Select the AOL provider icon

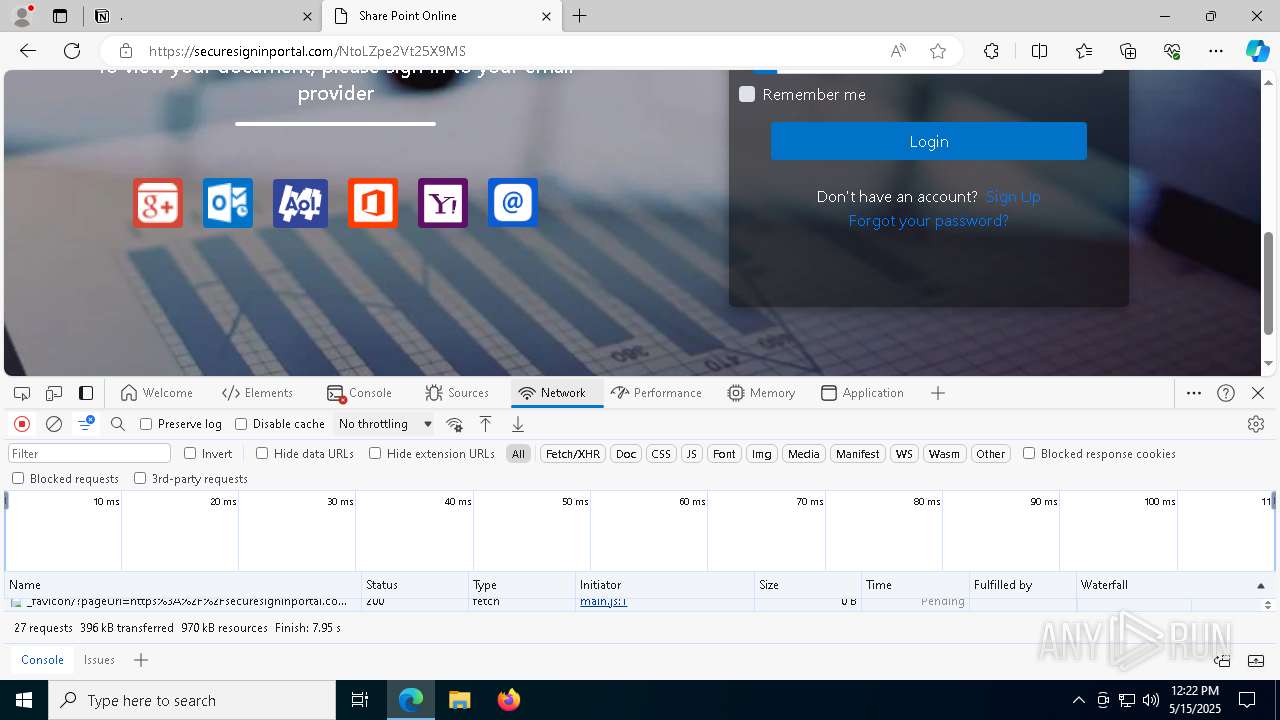click(x=300, y=203)
